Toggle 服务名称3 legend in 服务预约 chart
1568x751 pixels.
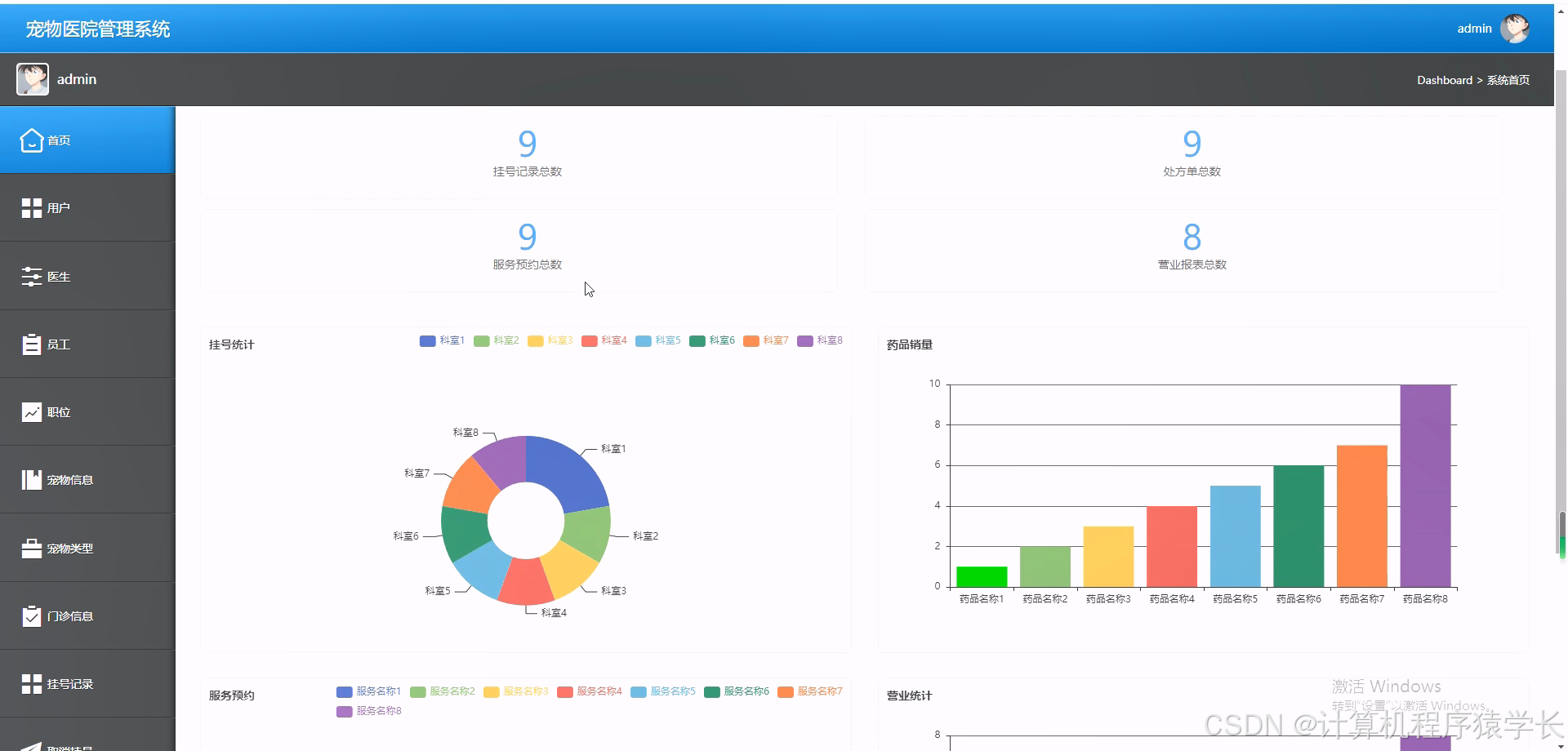pos(515,691)
